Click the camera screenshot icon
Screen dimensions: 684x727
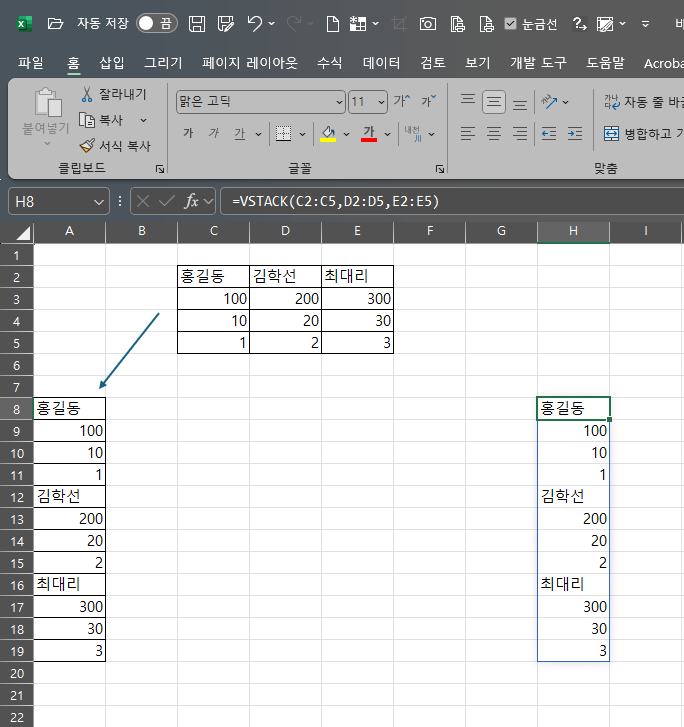coord(427,23)
